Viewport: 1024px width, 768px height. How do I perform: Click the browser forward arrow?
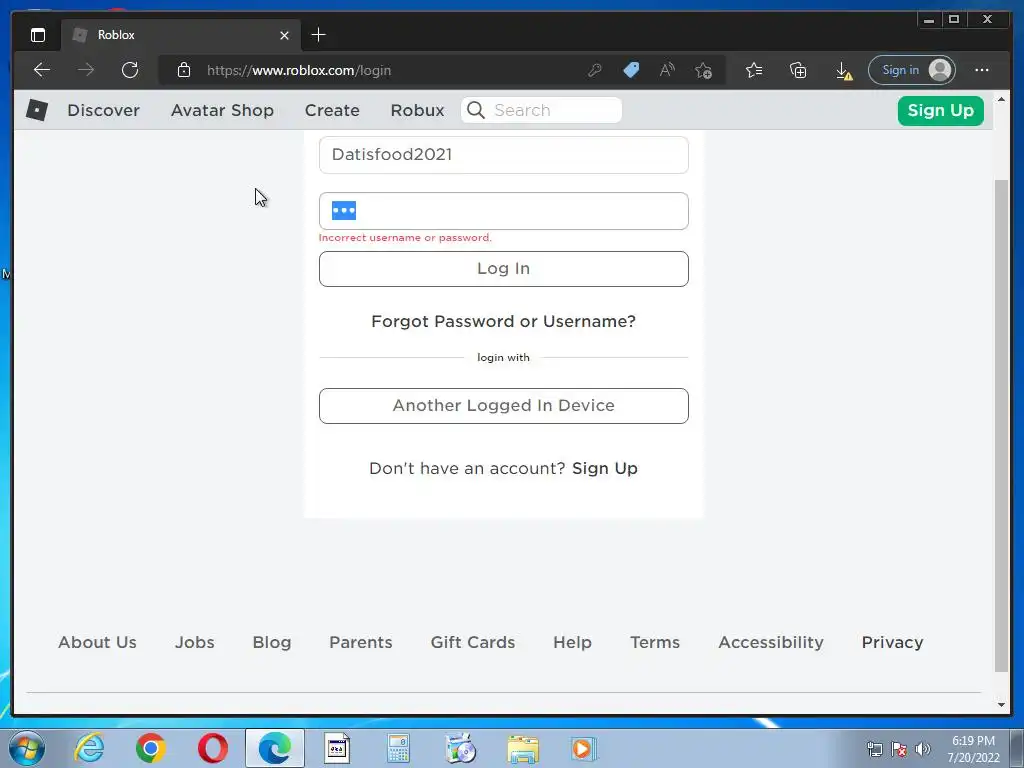pos(86,70)
